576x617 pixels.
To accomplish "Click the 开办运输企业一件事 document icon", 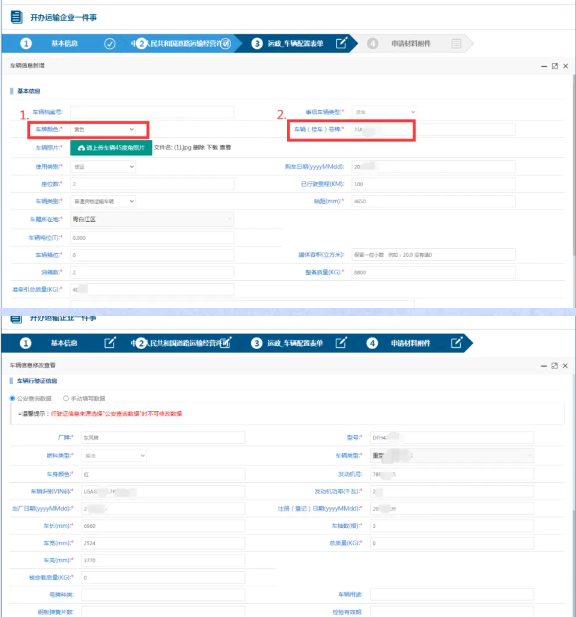I will pos(16,17).
